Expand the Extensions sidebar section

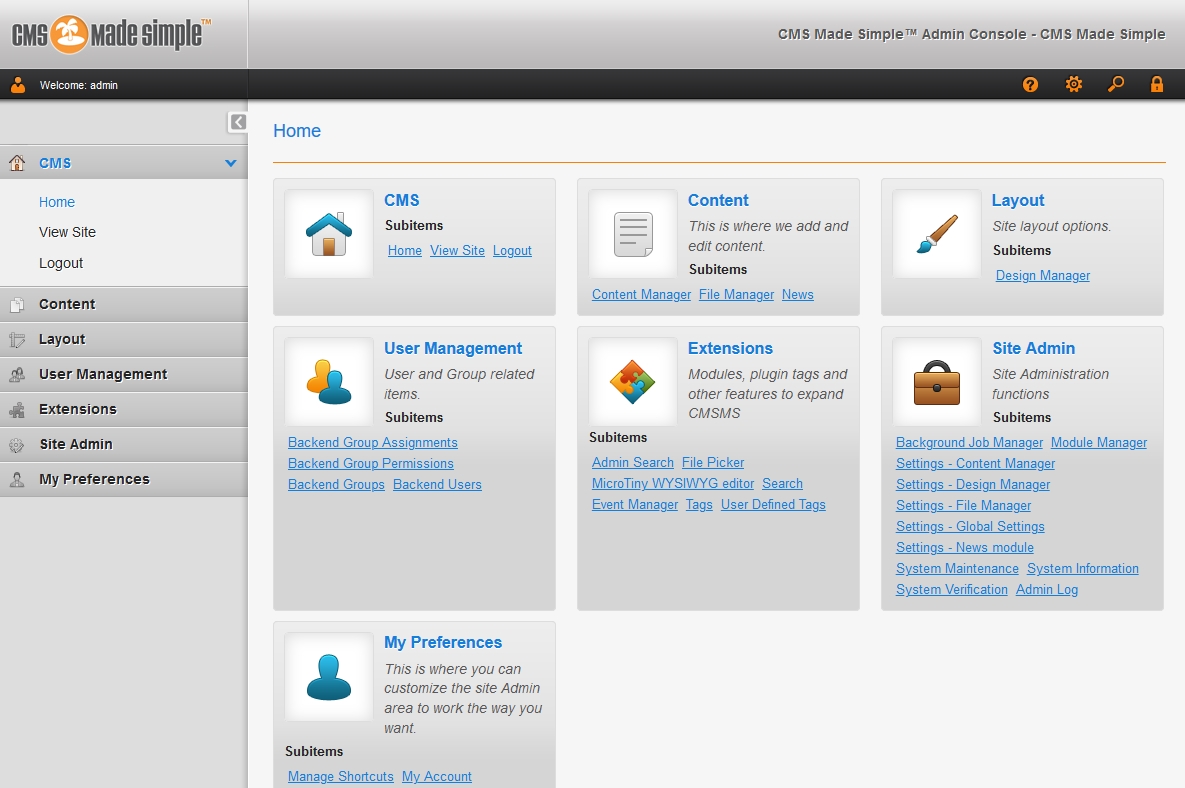(x=124, y=409)
